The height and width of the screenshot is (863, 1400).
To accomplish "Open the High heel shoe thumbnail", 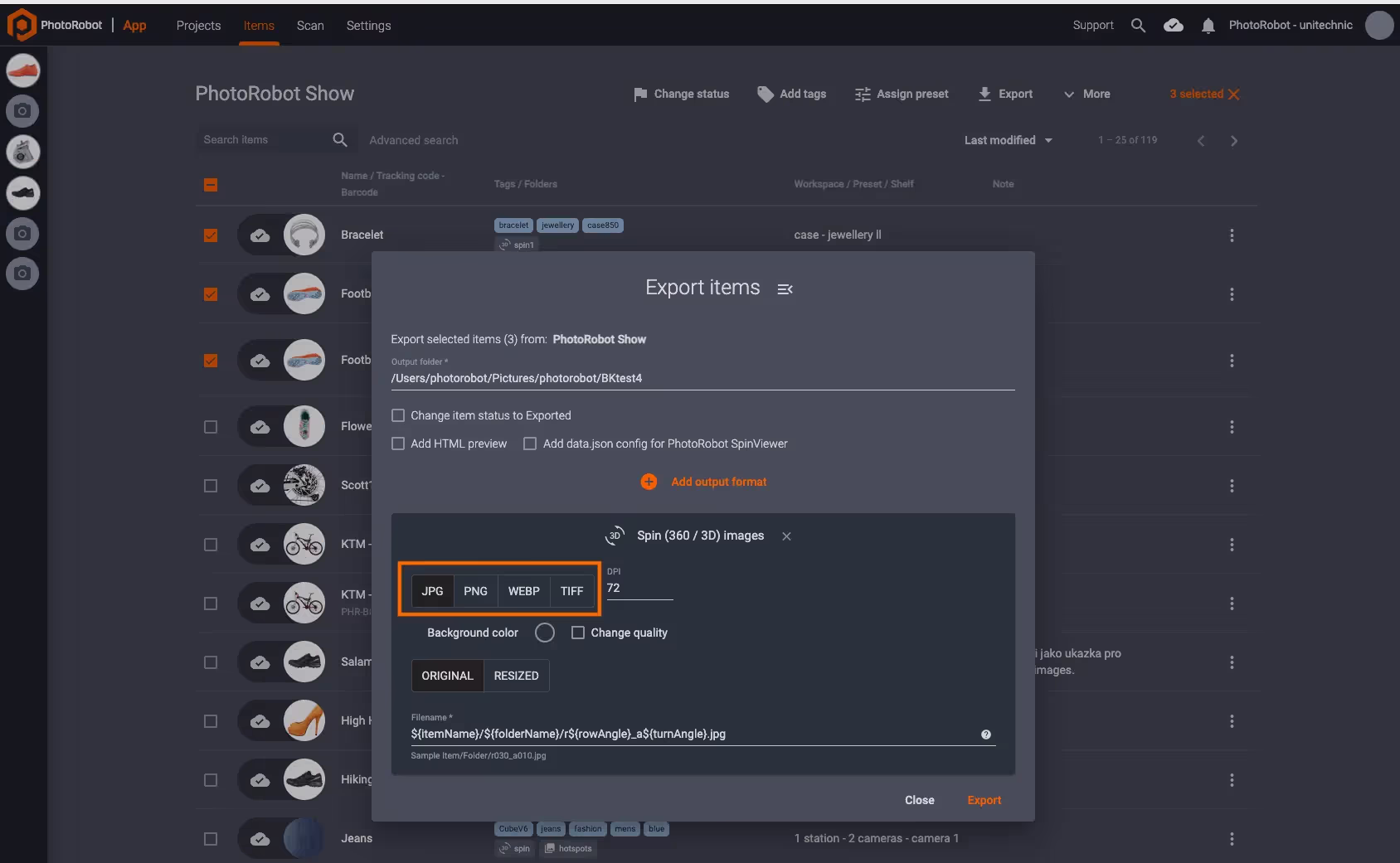I will click(x=304, y=720).
